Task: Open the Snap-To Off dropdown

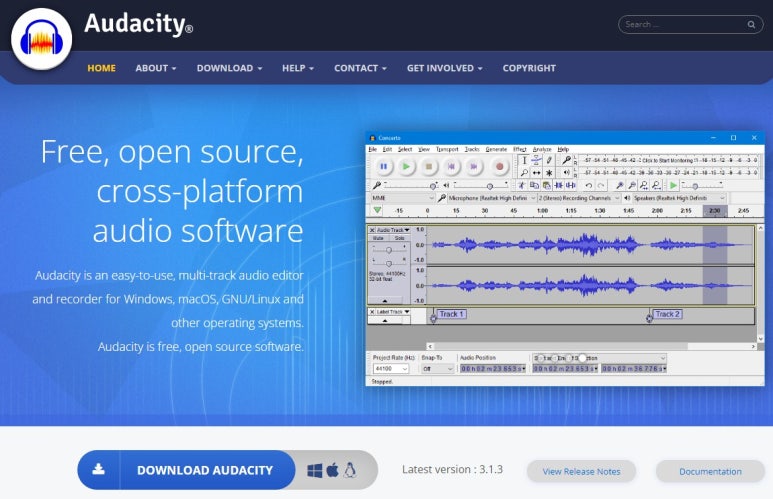Action: pos(437,369)
